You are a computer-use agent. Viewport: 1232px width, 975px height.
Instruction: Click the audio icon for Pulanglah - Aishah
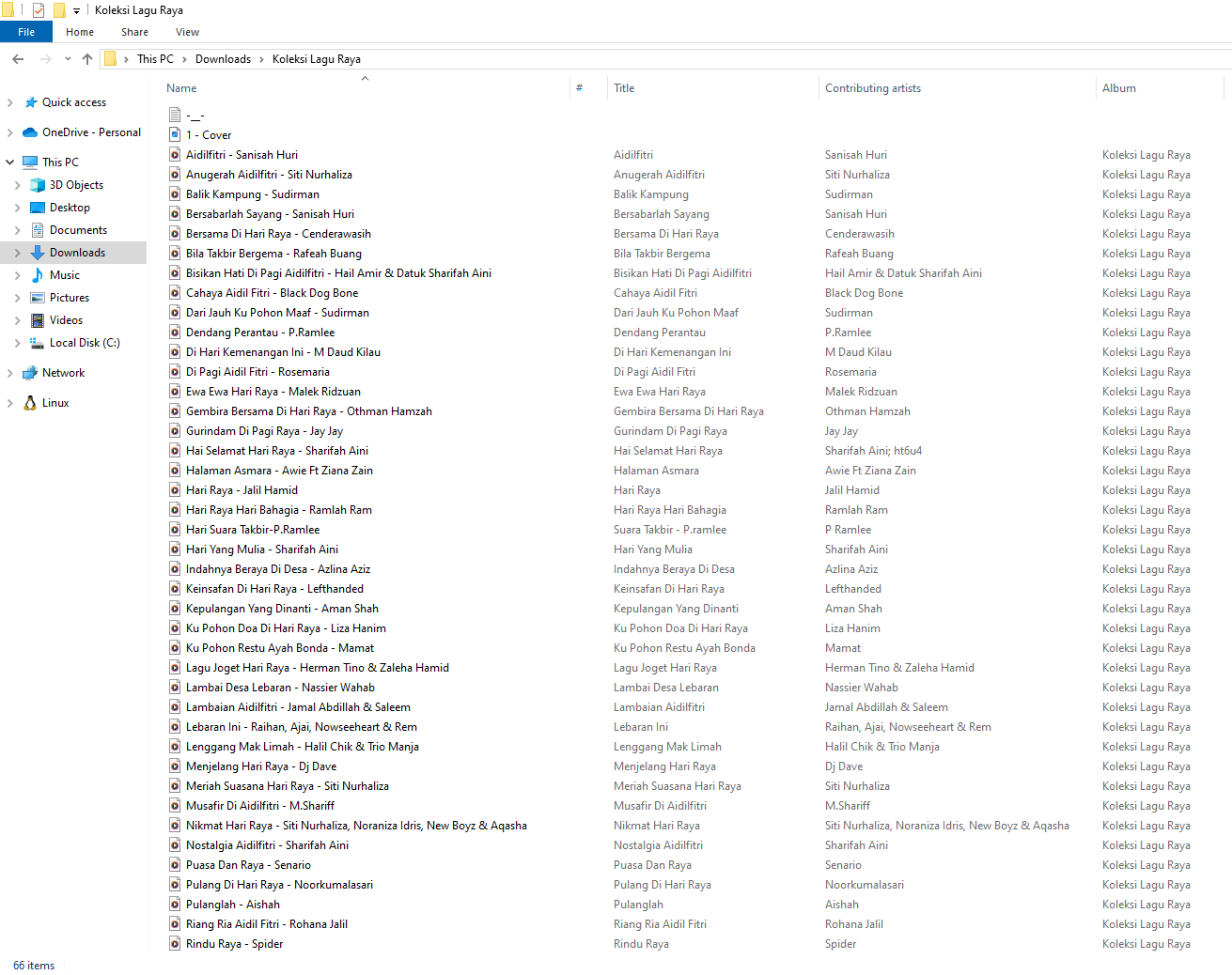point(175,905)
